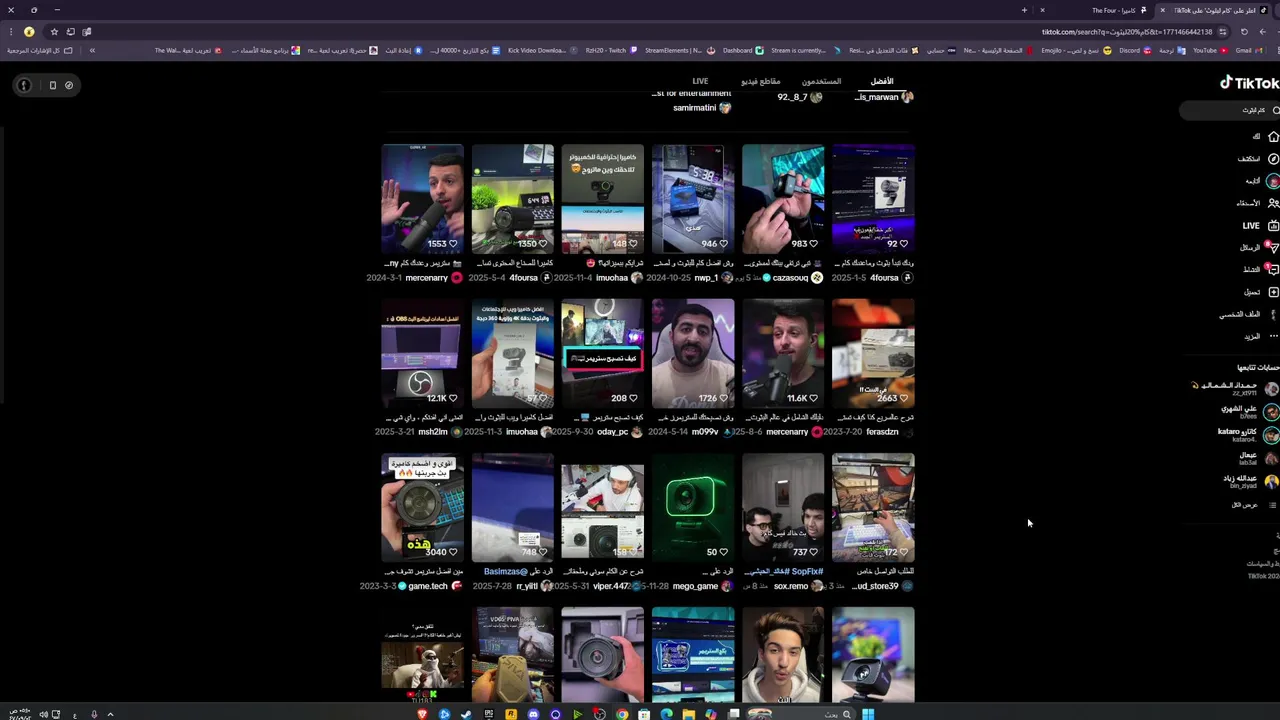This screenshot has width=1280, height=720.
Task: Select the Users results tab
Action: coord(821,81)
